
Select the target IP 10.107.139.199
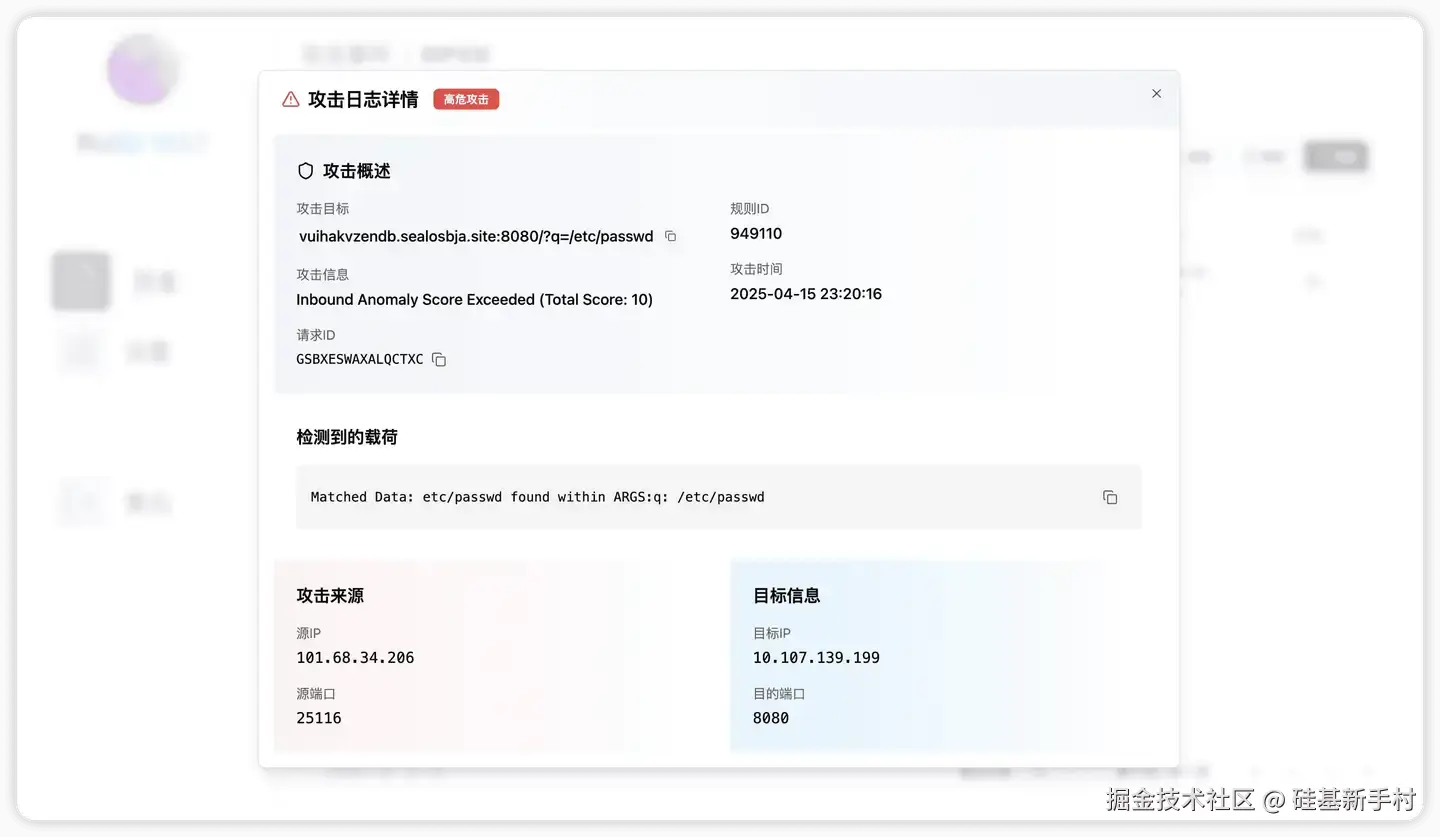(815, 657)
